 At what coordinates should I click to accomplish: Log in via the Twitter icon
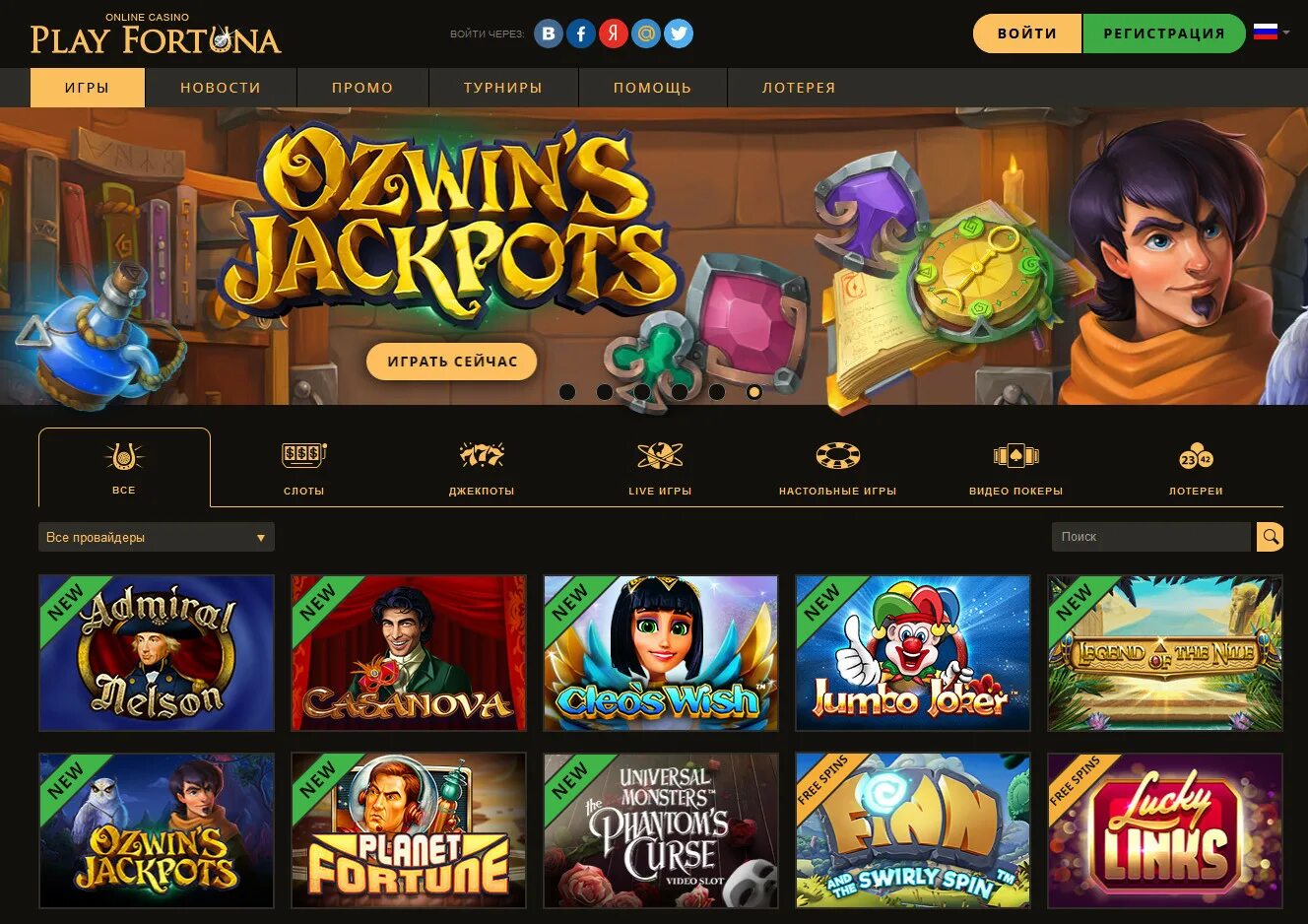[679, 33]
